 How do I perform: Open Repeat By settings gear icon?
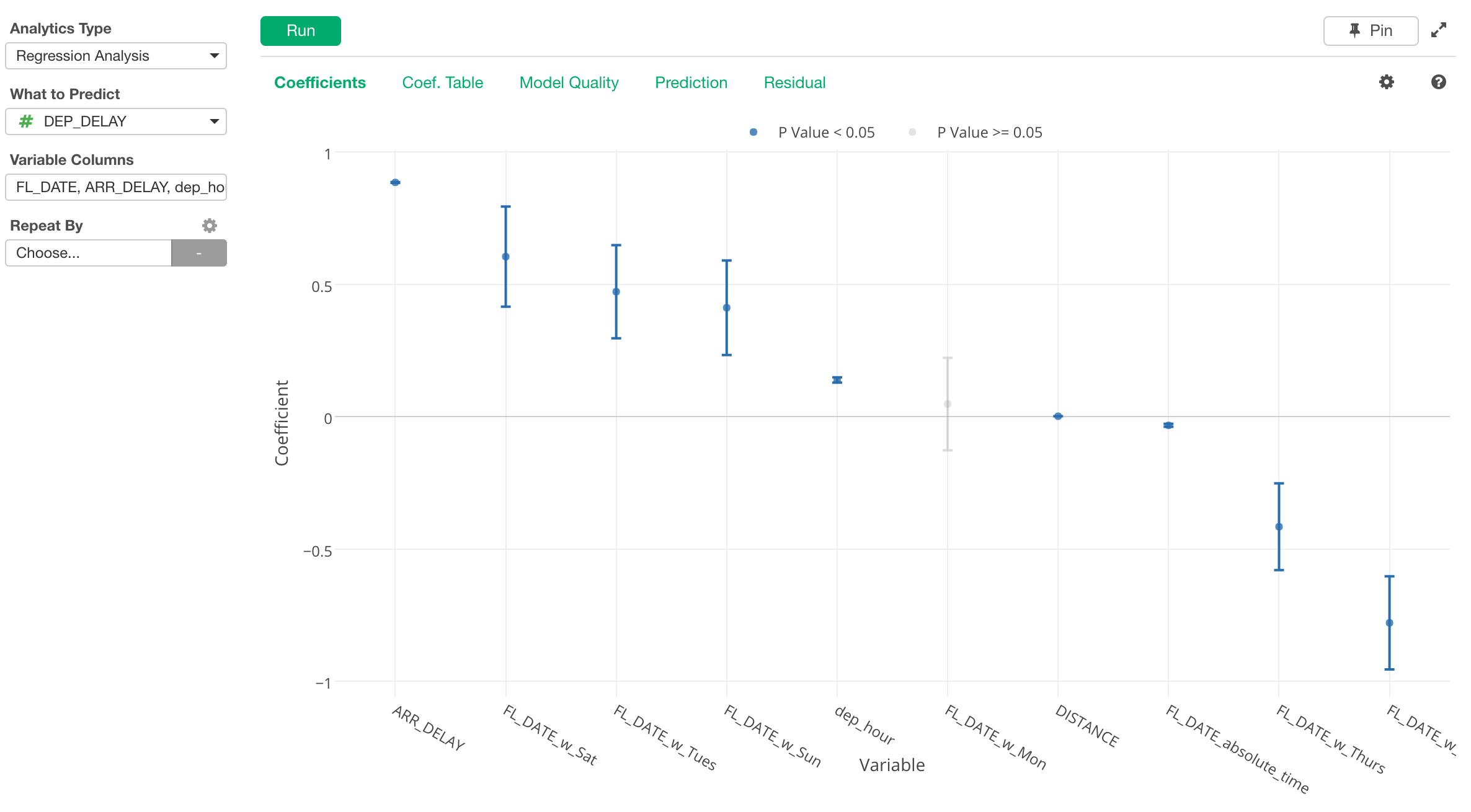[208, 225]
